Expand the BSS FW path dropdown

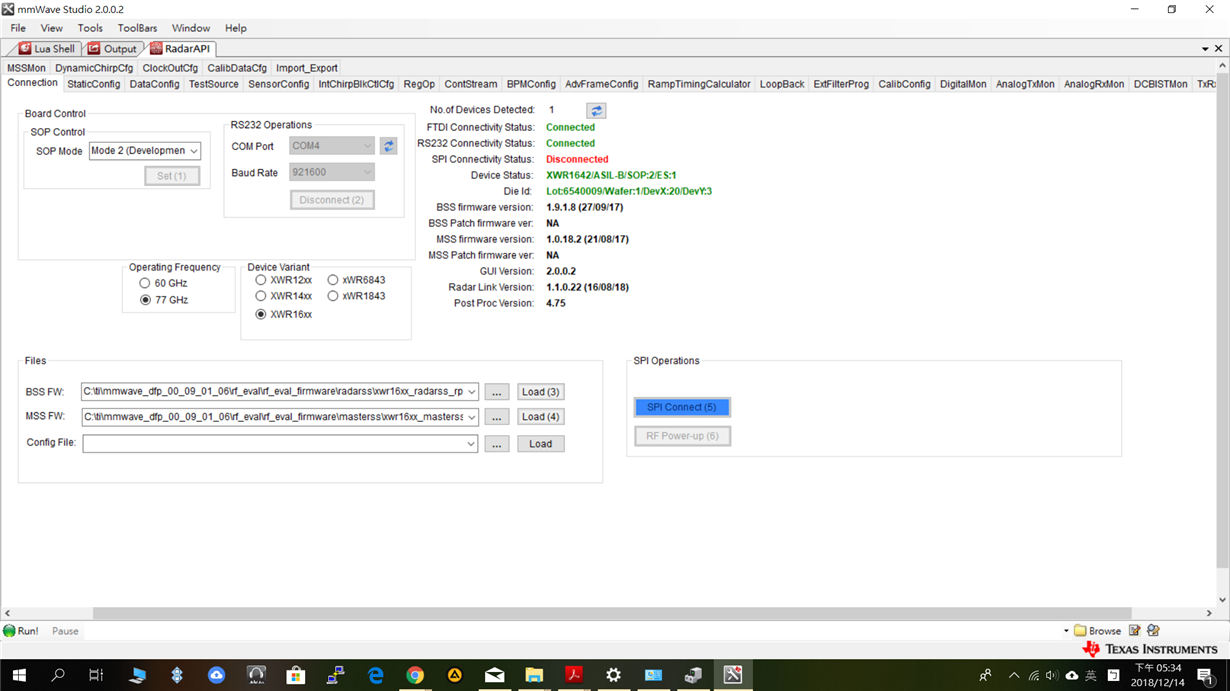pos(472,392)
